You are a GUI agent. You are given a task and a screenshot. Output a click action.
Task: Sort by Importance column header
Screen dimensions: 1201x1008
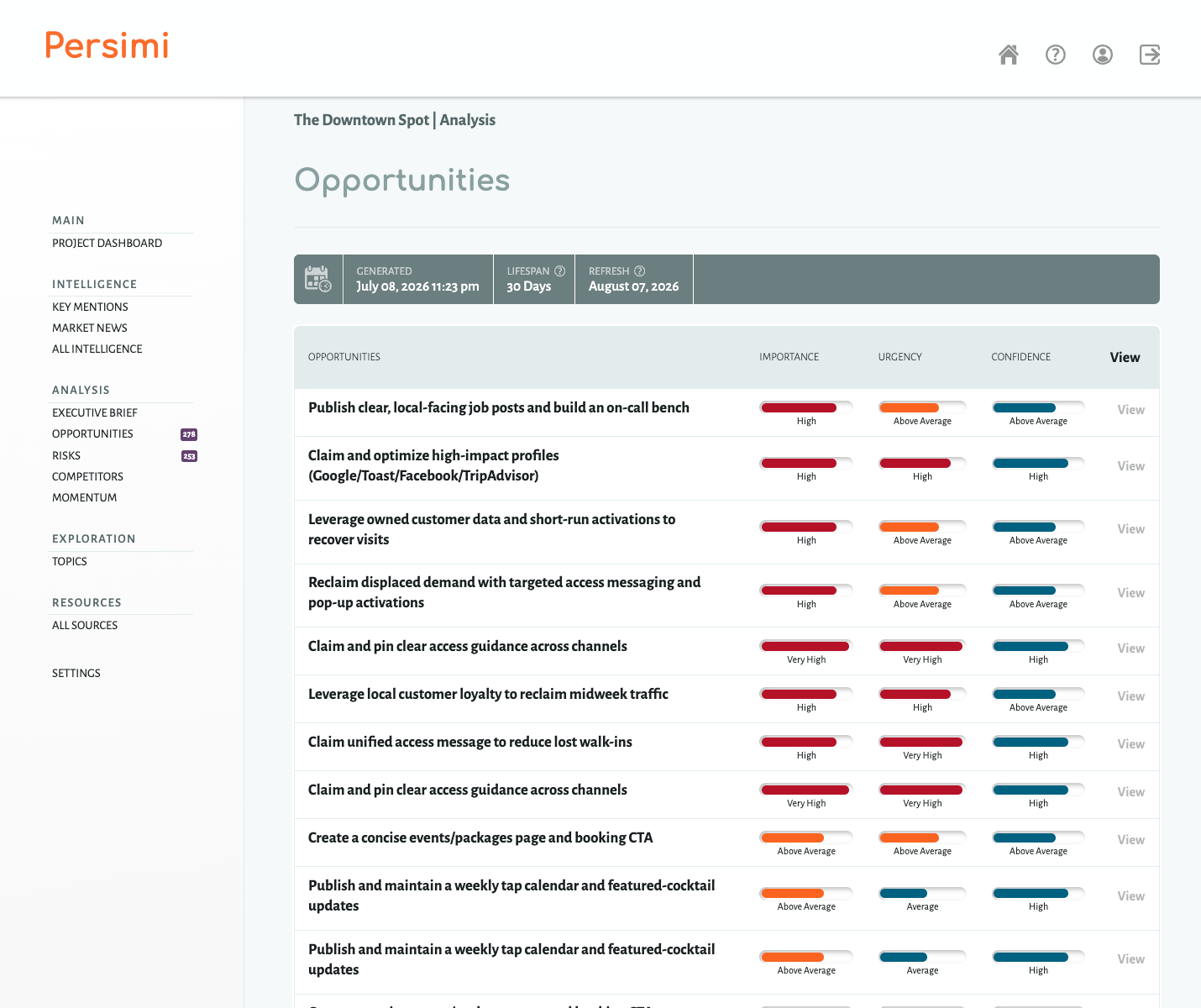pyautogui.click(x=789, y=357)
